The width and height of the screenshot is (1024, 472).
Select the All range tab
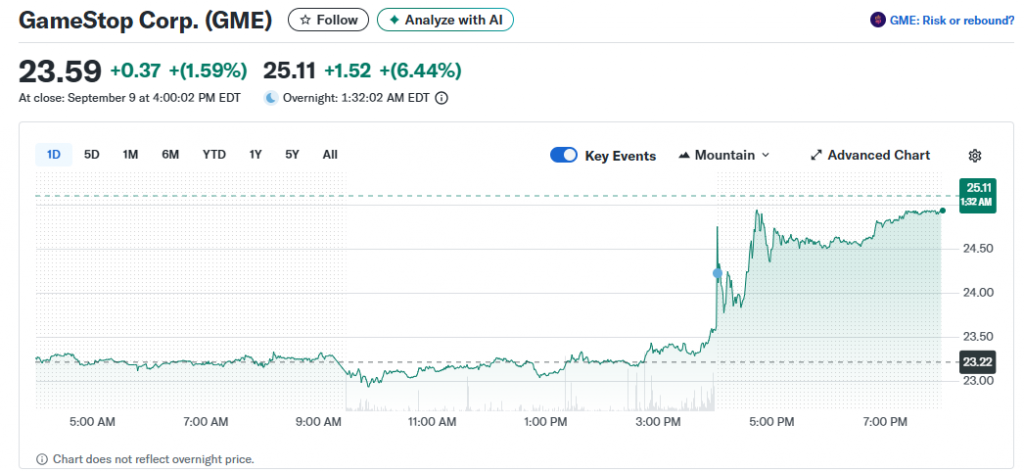point(330,155)
